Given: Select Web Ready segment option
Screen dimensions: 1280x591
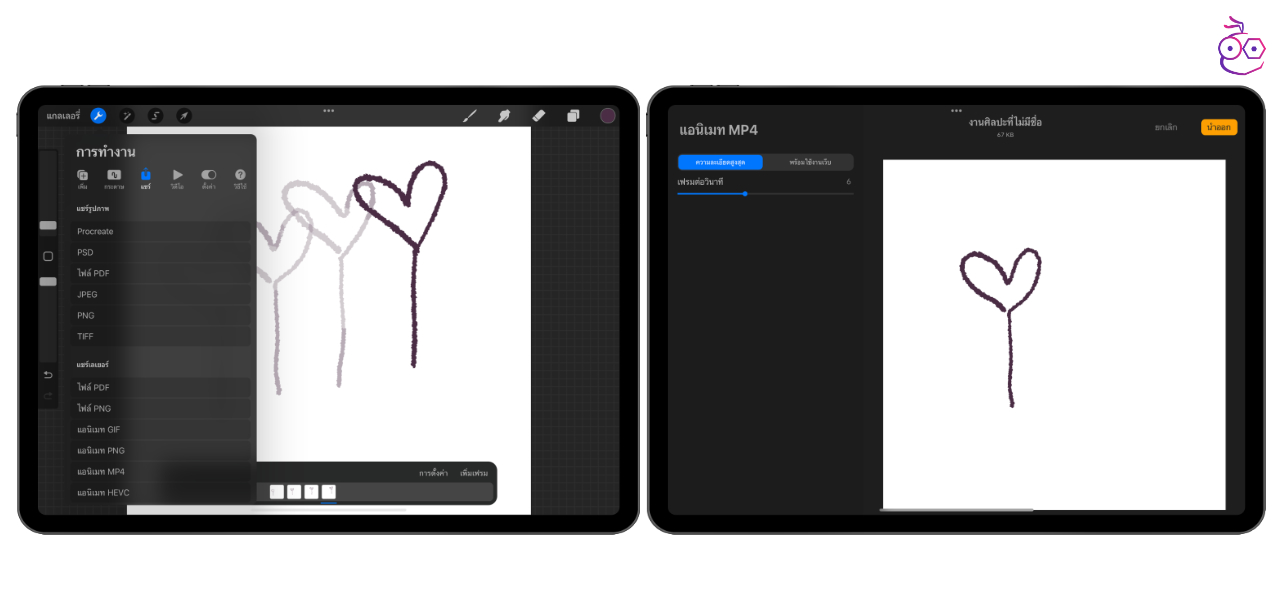Looking at the screenshot, I should pyautogui.click(x=809, y=162).
